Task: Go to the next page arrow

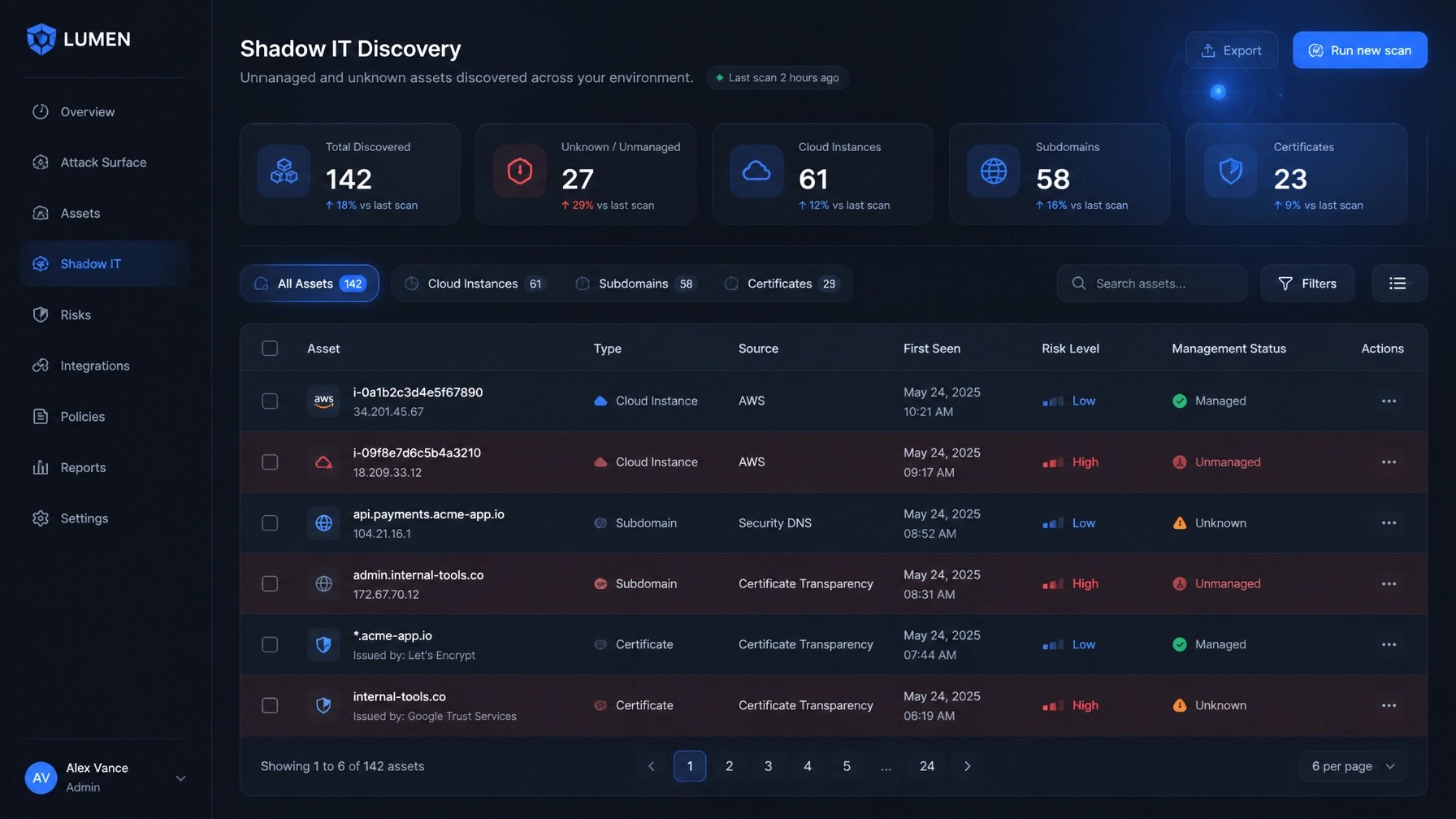Action: (967, 766)
